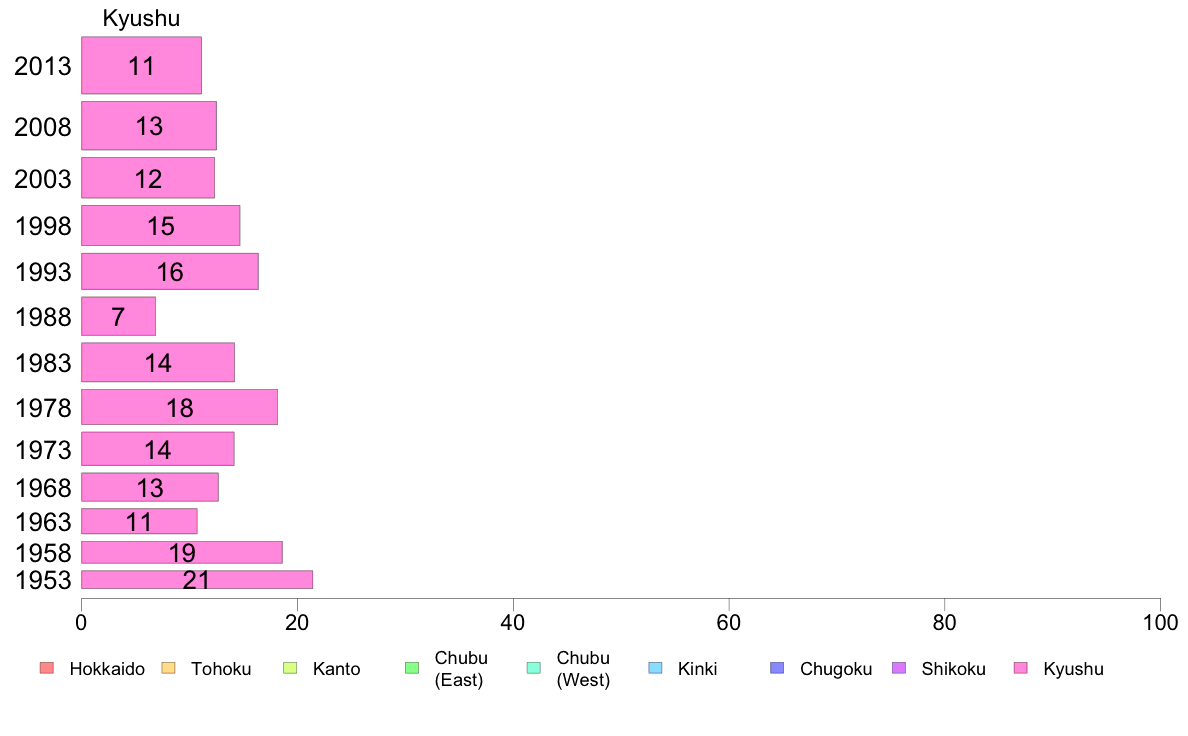Image resolution: width=1188 pixels, height=736 pixels.
Task: Click the Tohoku legend color swatch
Action: pyautogui.click(x=168, y=668)
